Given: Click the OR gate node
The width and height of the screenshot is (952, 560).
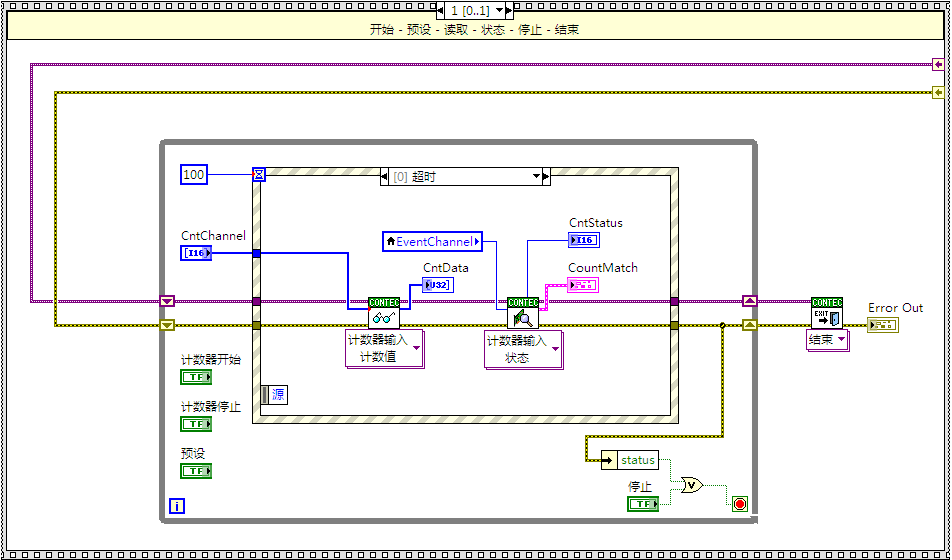Looking at the screenshot, I should pos(691,485).
